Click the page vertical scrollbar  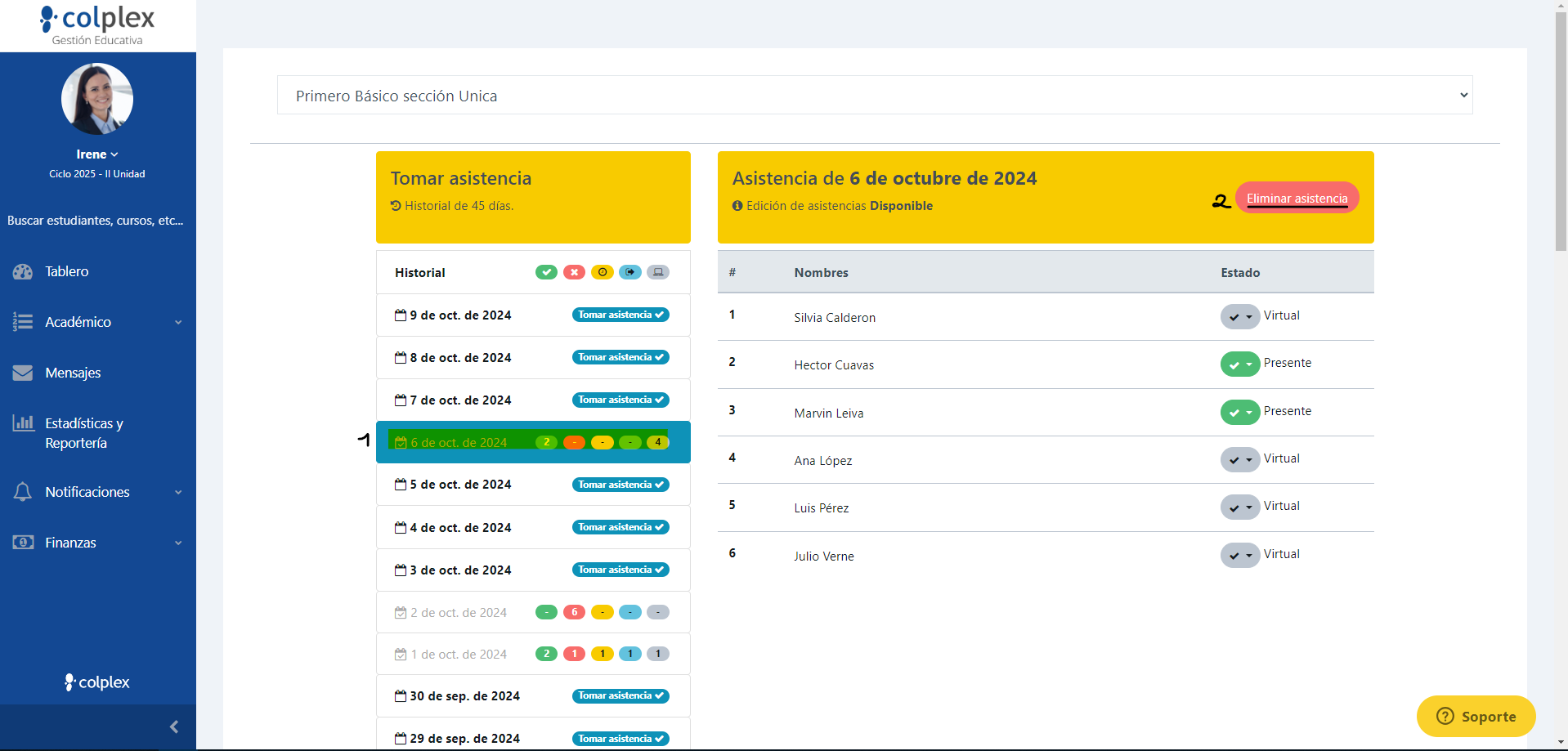(x=1561, y=131)
